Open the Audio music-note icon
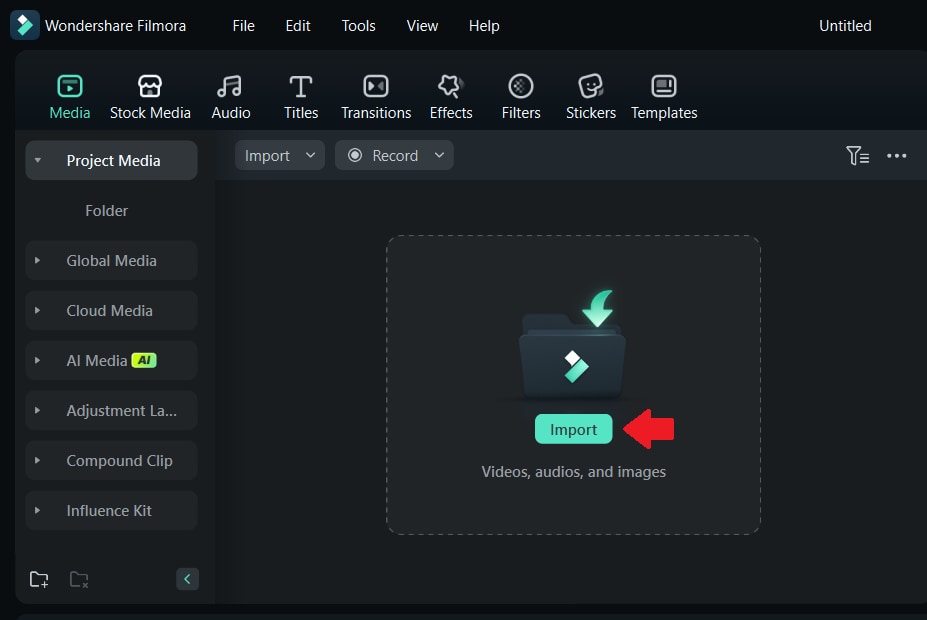 coord(229,86)
